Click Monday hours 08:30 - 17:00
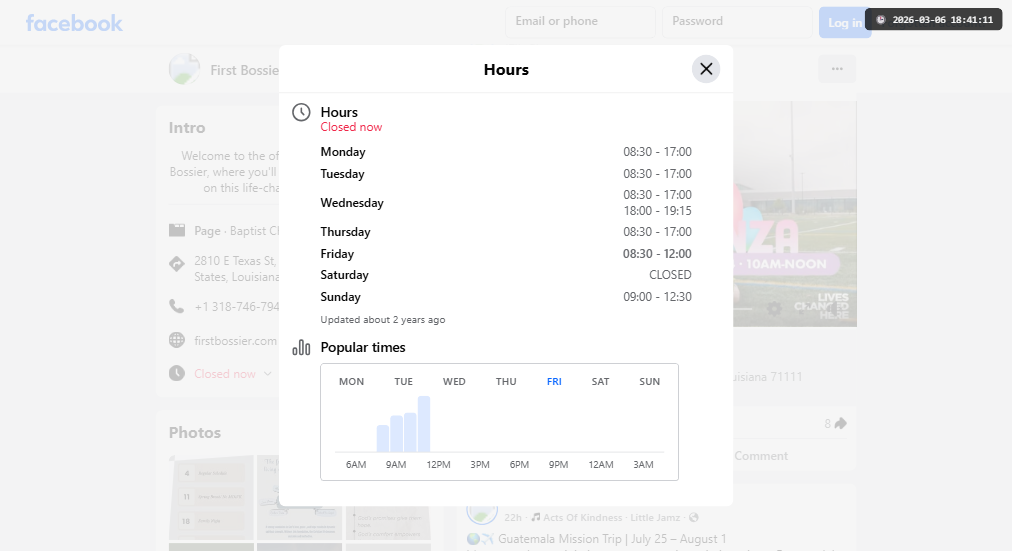The image size is (1012, 551). 657,152
